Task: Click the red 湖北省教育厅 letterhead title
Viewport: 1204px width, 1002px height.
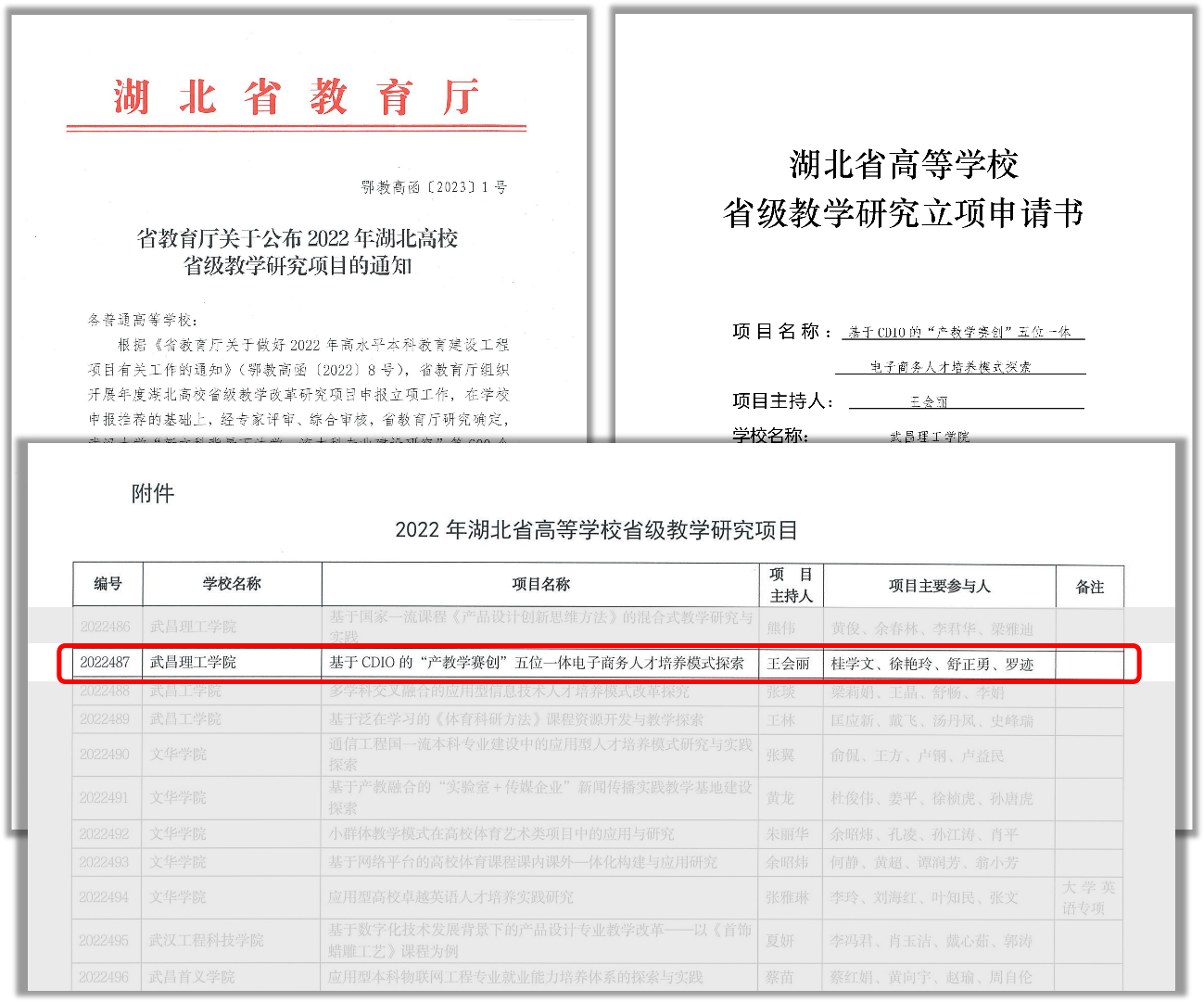Action: coord(296,97)
